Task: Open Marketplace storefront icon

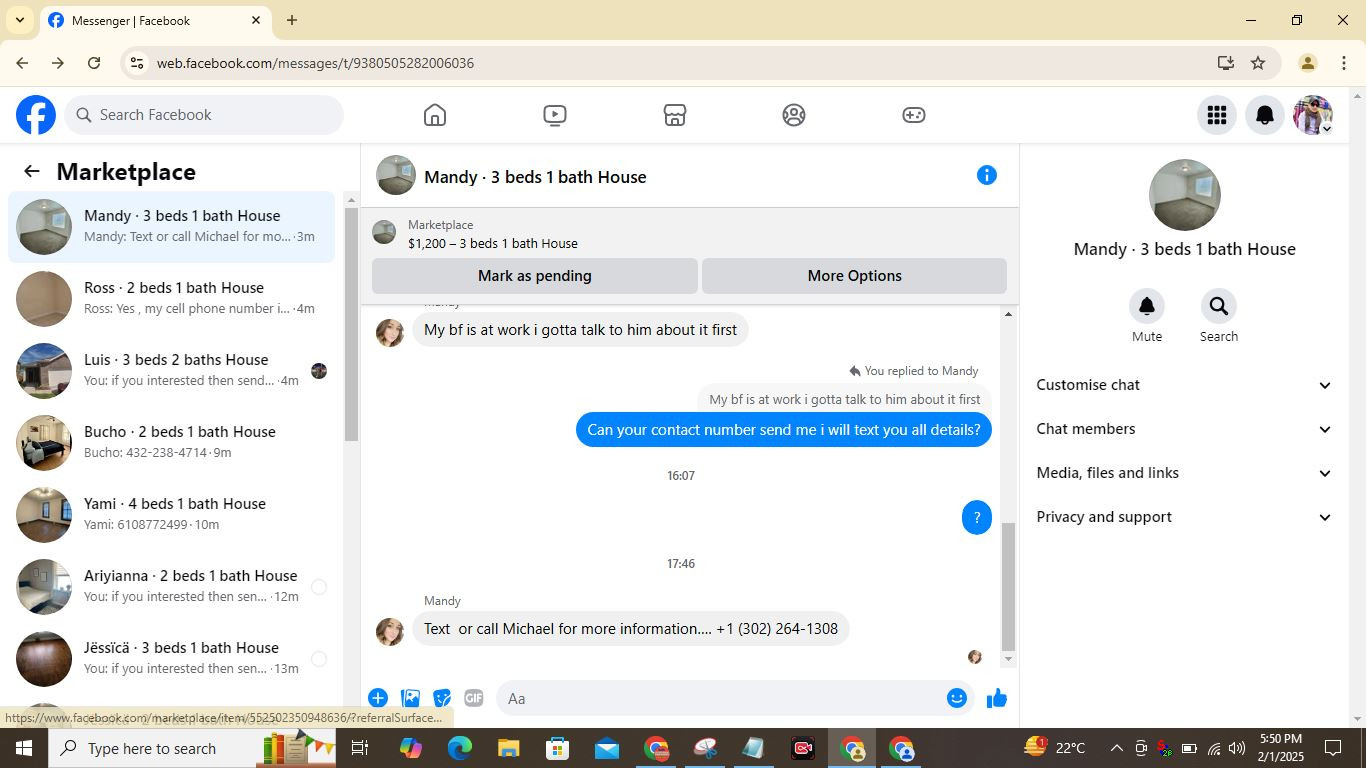Action: 675,115
